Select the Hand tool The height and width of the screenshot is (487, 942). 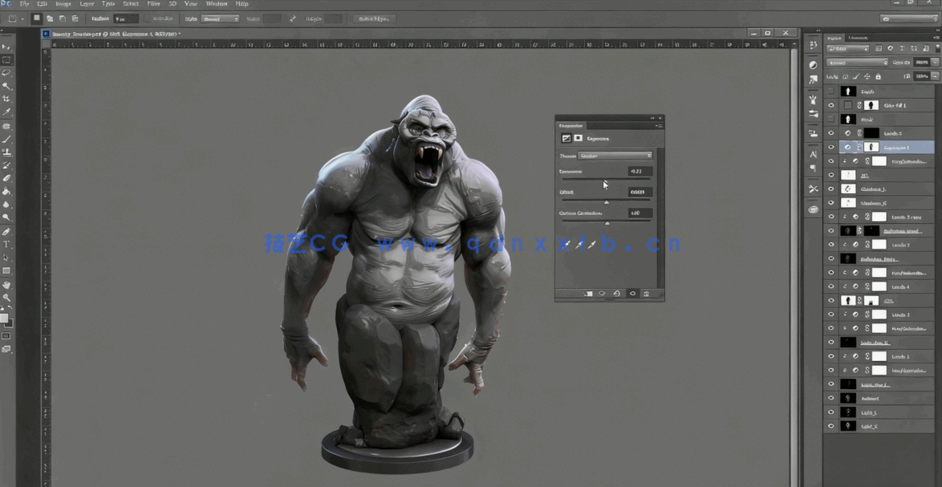click(6, 285)
